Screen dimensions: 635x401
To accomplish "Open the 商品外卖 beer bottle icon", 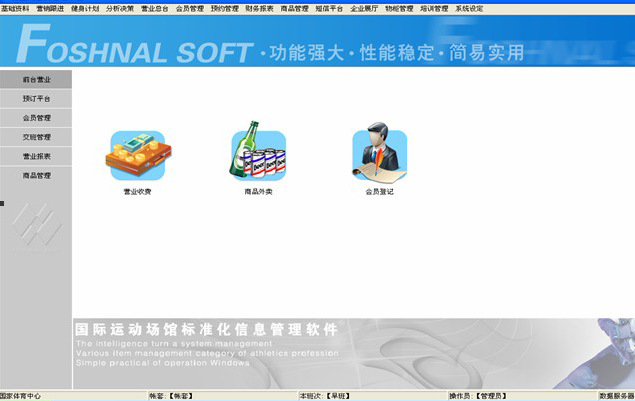I will [258, 152].
